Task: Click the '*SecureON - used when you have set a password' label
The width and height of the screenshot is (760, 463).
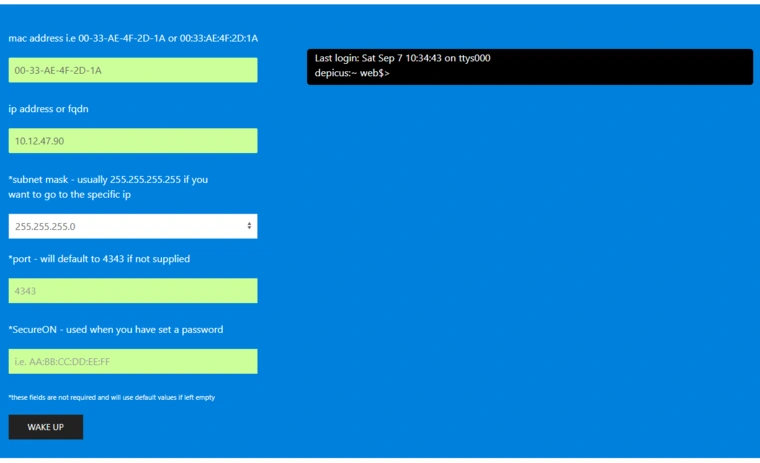Action: click(x=116, y=330)
